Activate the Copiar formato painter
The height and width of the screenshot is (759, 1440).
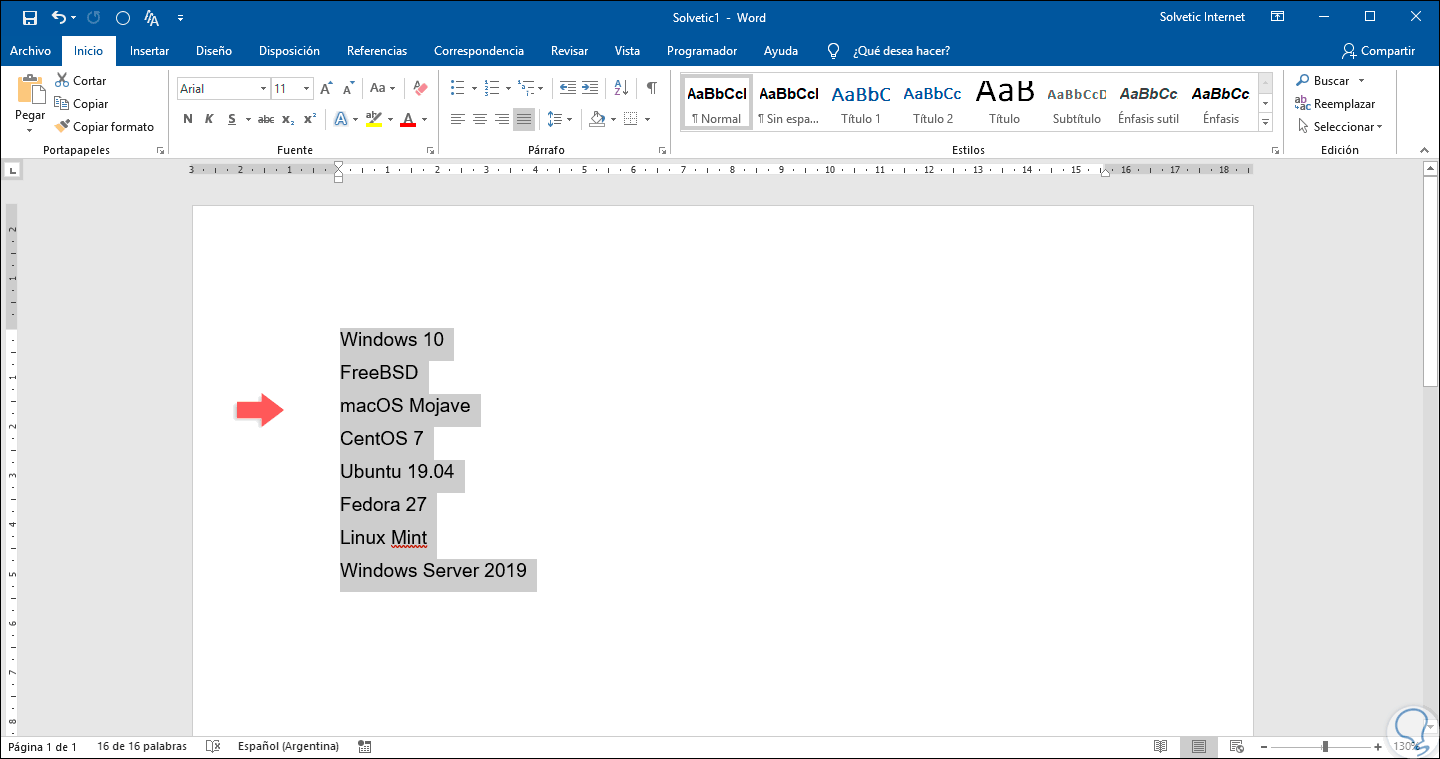(x=105, y=127)
